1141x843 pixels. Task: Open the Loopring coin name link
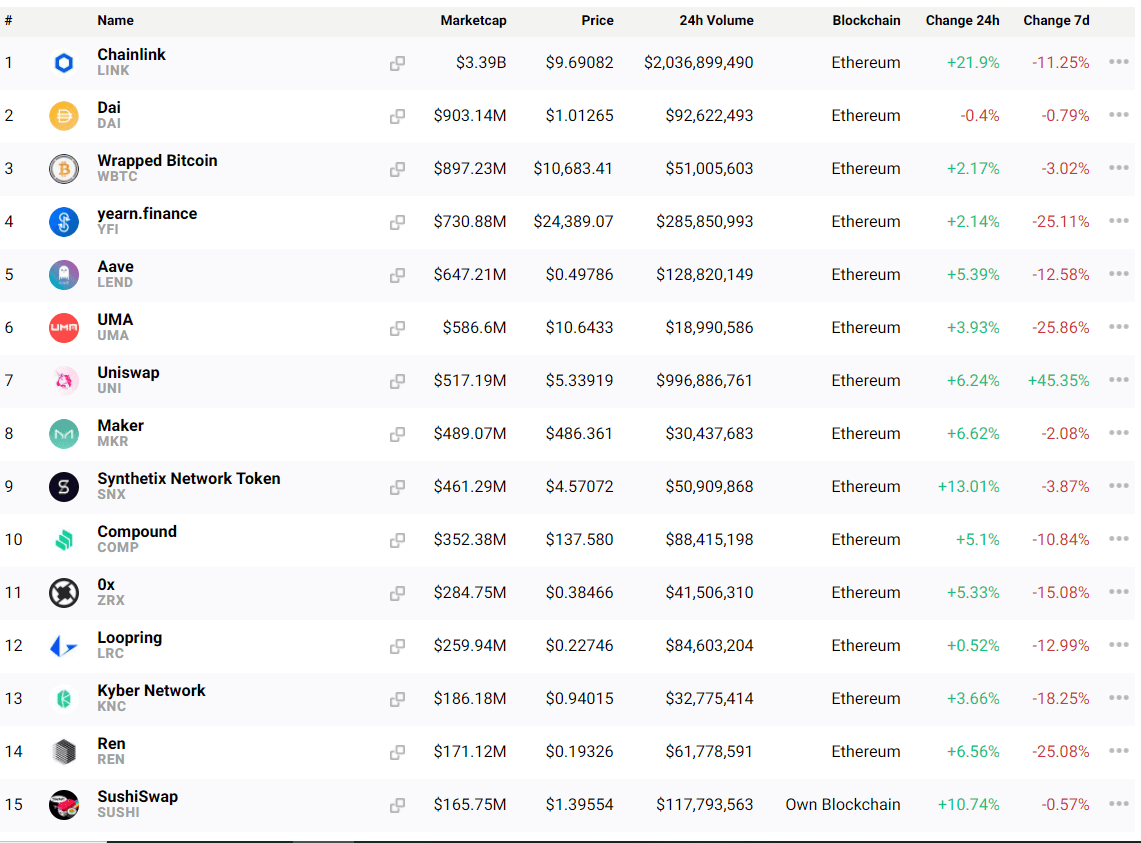click(x=129, y=638)
